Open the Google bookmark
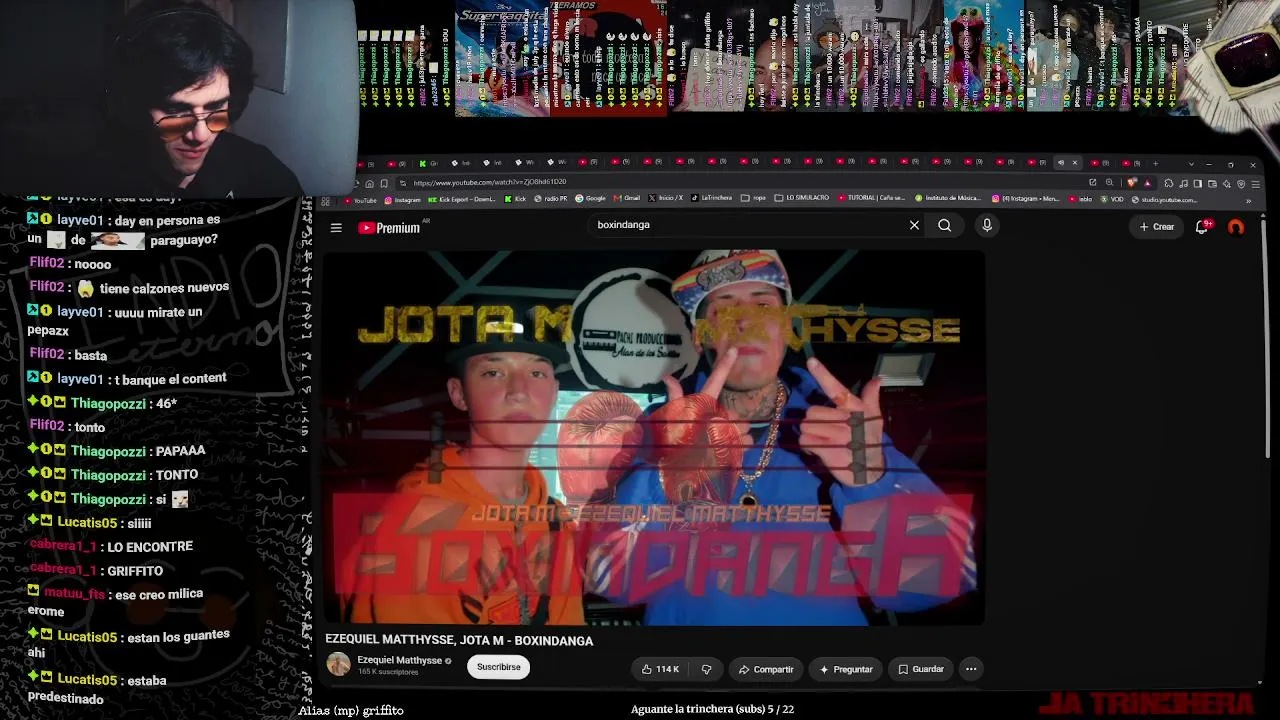The image size is (1280, 720). pyautogui.click(x=590, y=199)
